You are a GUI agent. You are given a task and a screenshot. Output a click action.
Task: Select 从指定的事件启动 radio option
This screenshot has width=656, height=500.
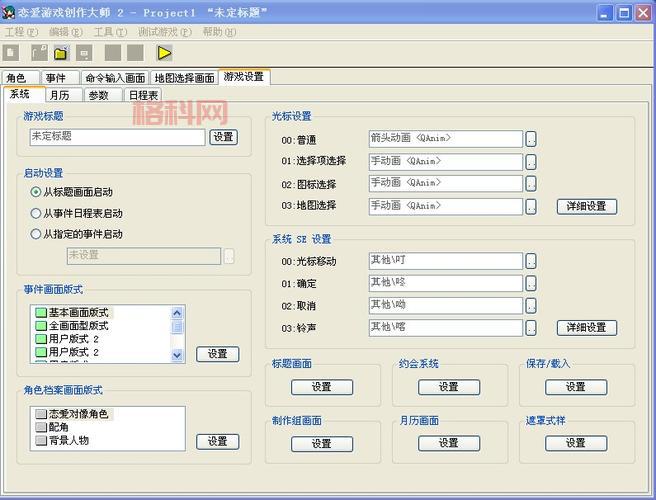36,234
